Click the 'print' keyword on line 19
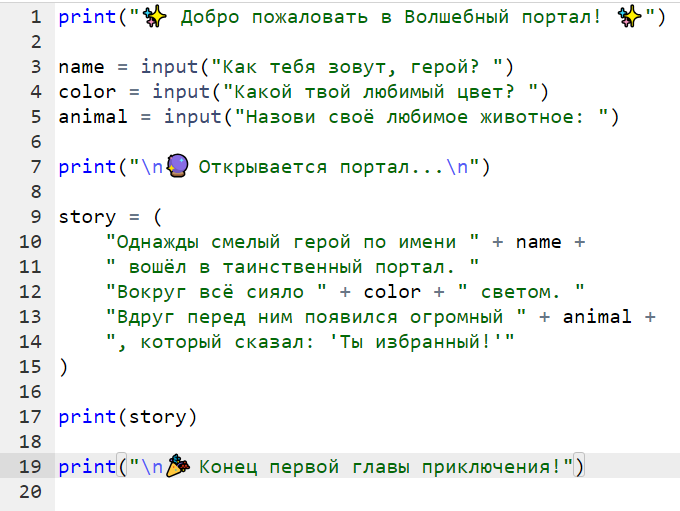The height and width of the screenshot is (511, 680). (87, 468)
